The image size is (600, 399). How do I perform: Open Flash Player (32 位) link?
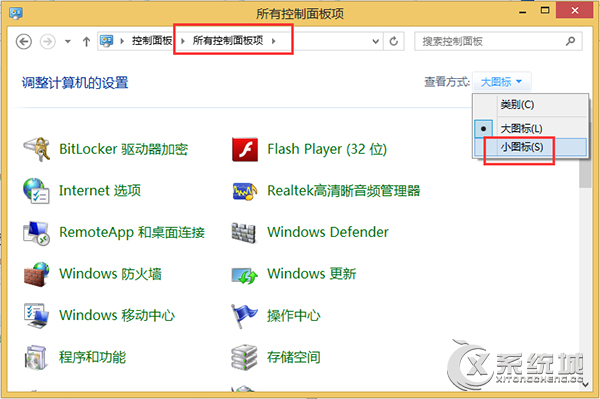[x=327, y=149]
